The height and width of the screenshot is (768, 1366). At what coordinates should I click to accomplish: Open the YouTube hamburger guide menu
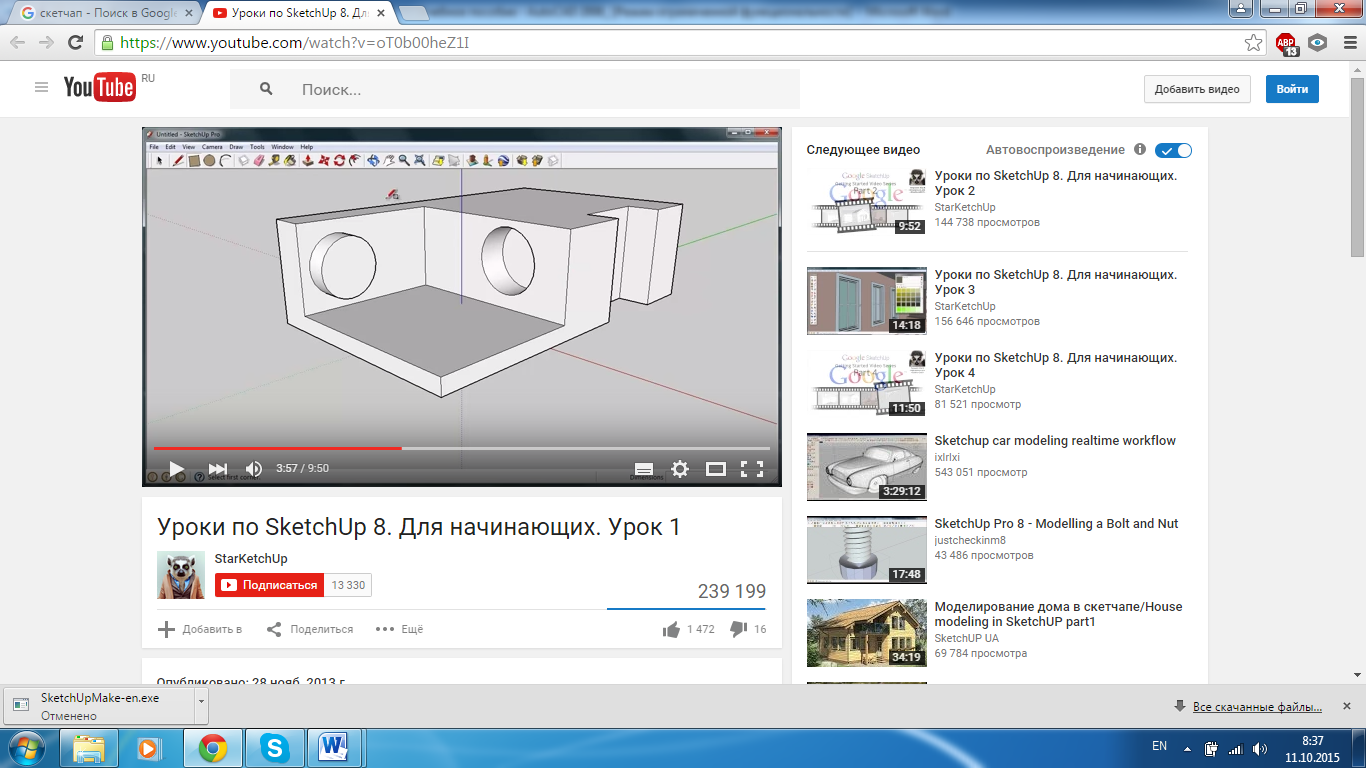coord(41,88)
